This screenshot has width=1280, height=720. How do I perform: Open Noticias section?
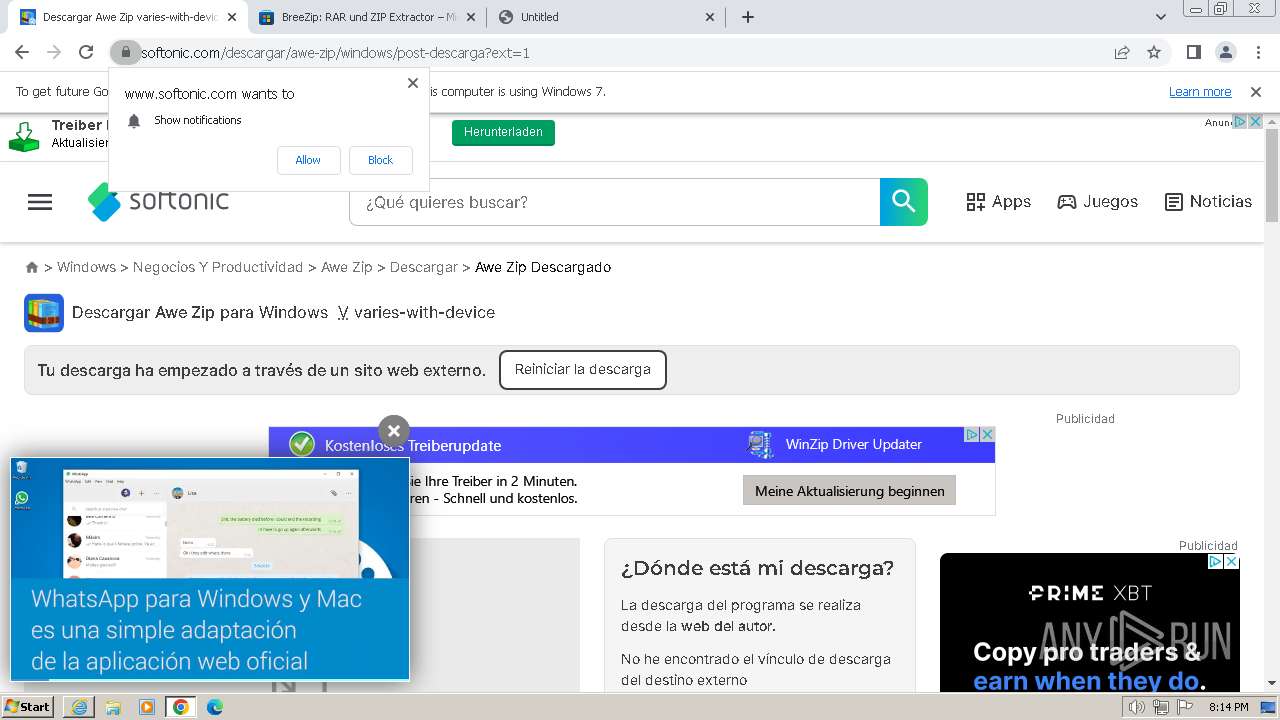point(1208,202)
